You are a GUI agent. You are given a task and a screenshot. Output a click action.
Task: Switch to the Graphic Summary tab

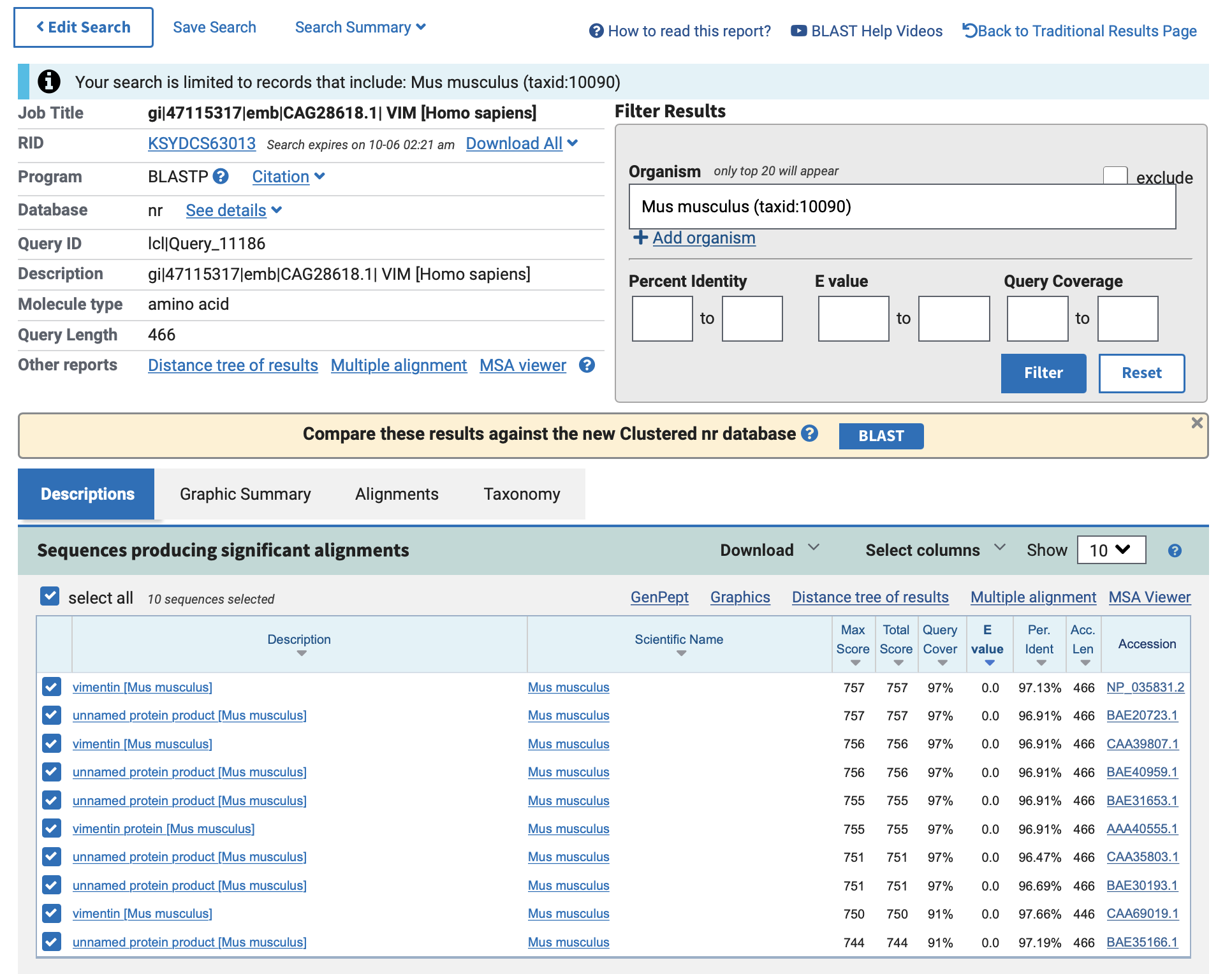click(x=245, y=494)
